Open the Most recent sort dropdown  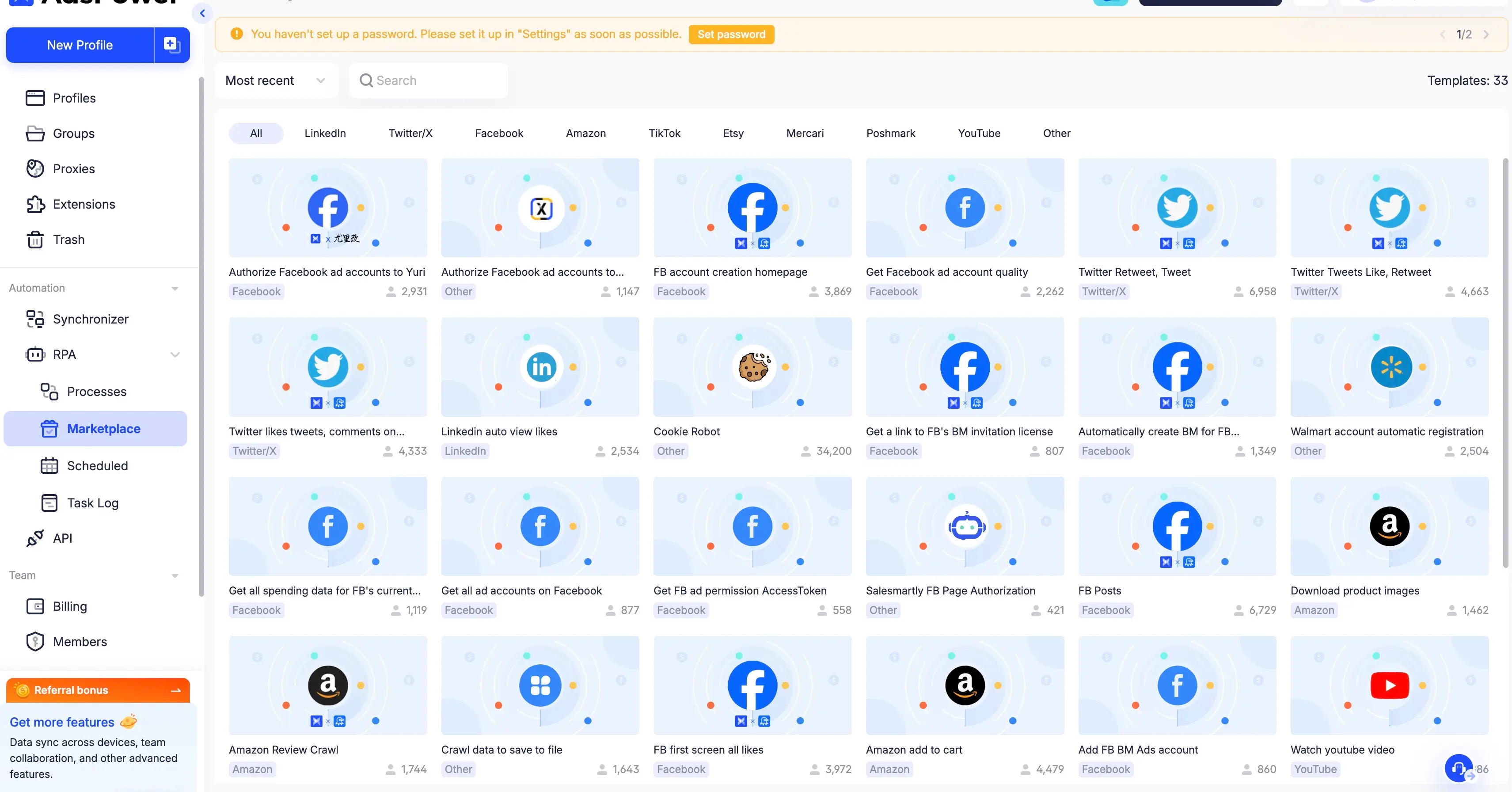(x=276, y=80)
